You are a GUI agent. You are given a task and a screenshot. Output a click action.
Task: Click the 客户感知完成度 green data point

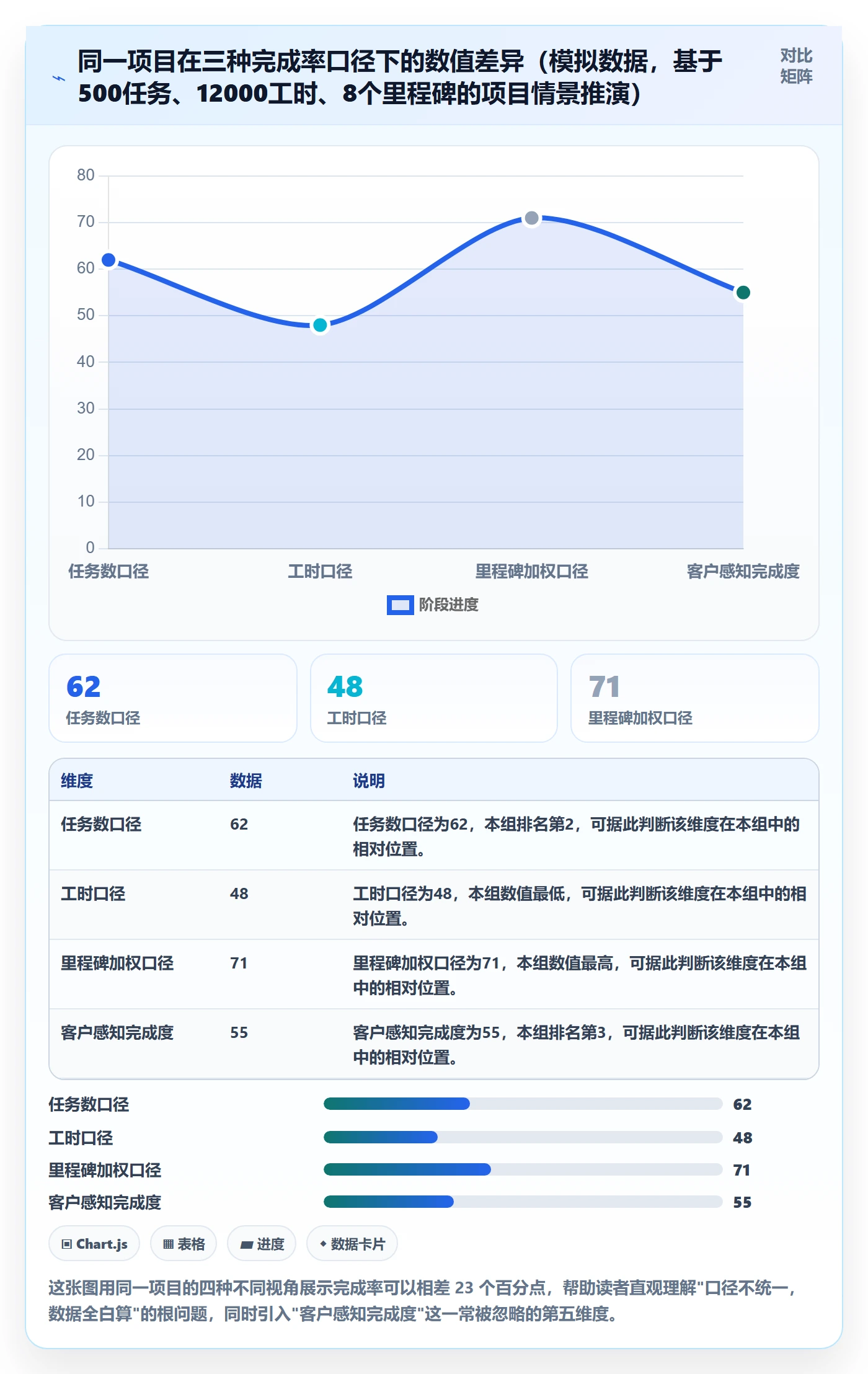743,292
